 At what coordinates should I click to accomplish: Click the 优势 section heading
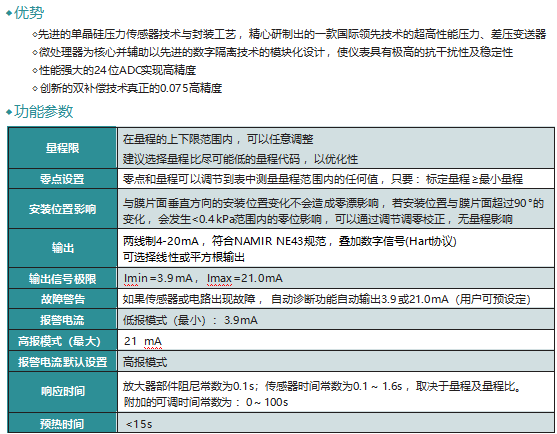pos(29,13)
